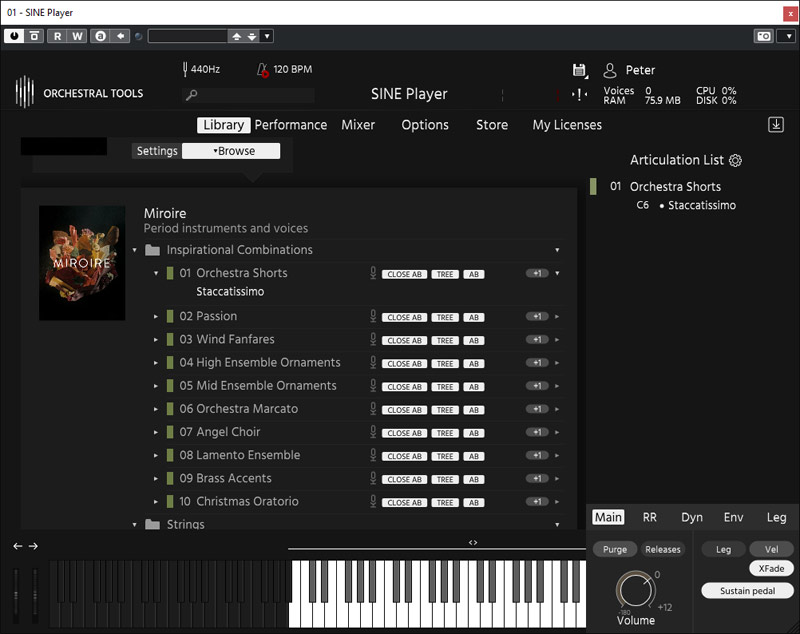Click the metronome icon next to 120 BPM
Viewport: 800px width, 634px height.
point(263,70)
